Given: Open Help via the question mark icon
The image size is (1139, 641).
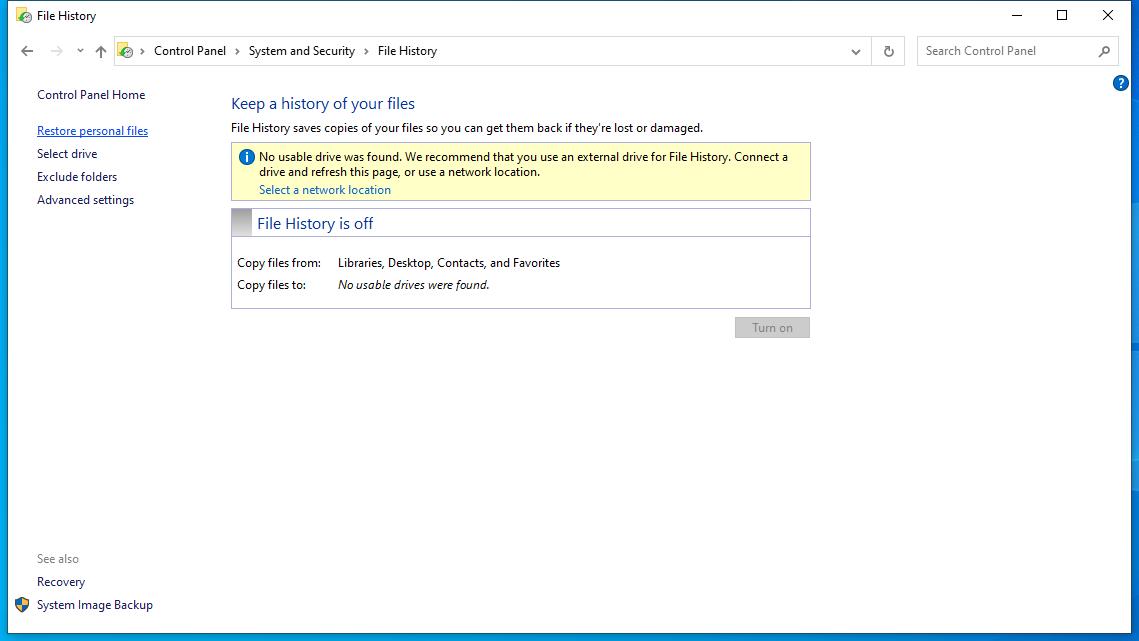Looking at the screenshot, I should 1120,83.
